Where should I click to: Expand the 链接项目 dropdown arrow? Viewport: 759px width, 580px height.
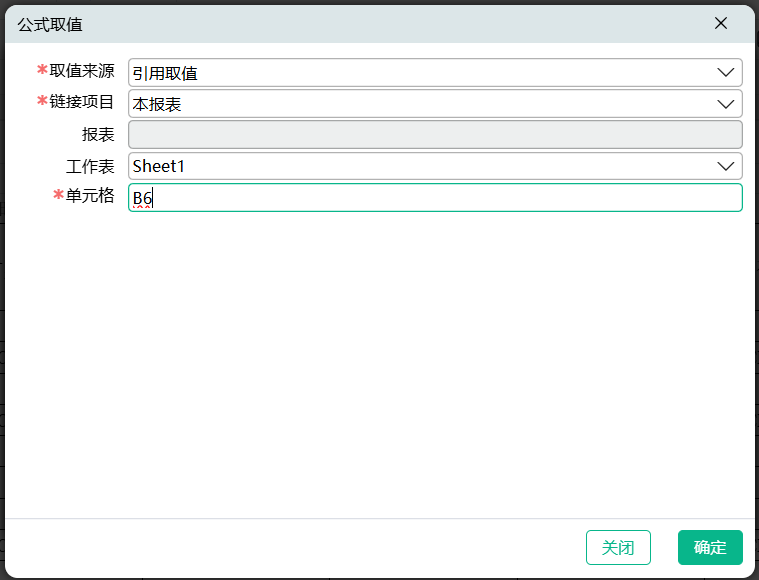coord(726,104)
